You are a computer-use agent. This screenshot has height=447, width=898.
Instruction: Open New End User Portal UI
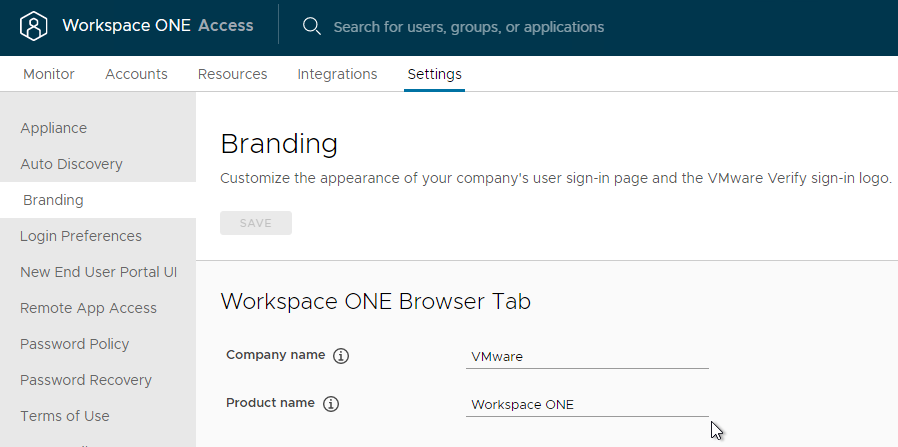tap(98, 272)
